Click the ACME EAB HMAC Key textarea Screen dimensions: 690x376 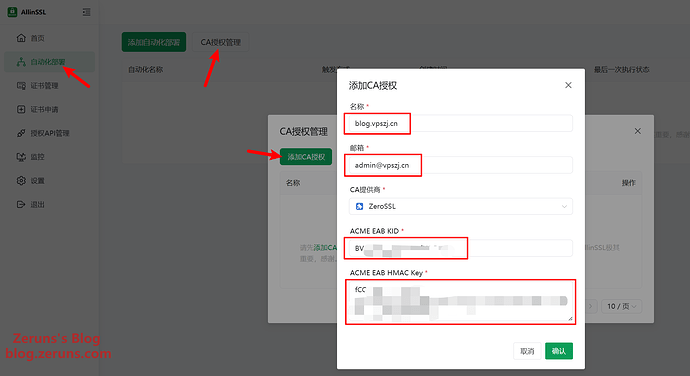[x=461, y=302]
